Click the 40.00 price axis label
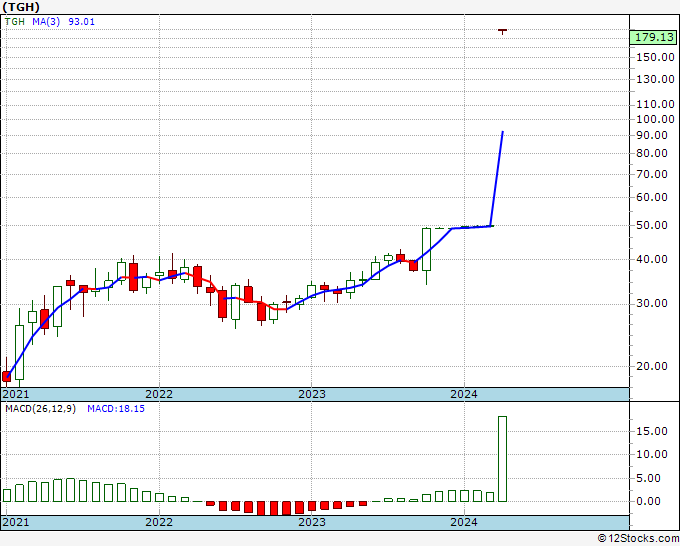 click(652, 259)
